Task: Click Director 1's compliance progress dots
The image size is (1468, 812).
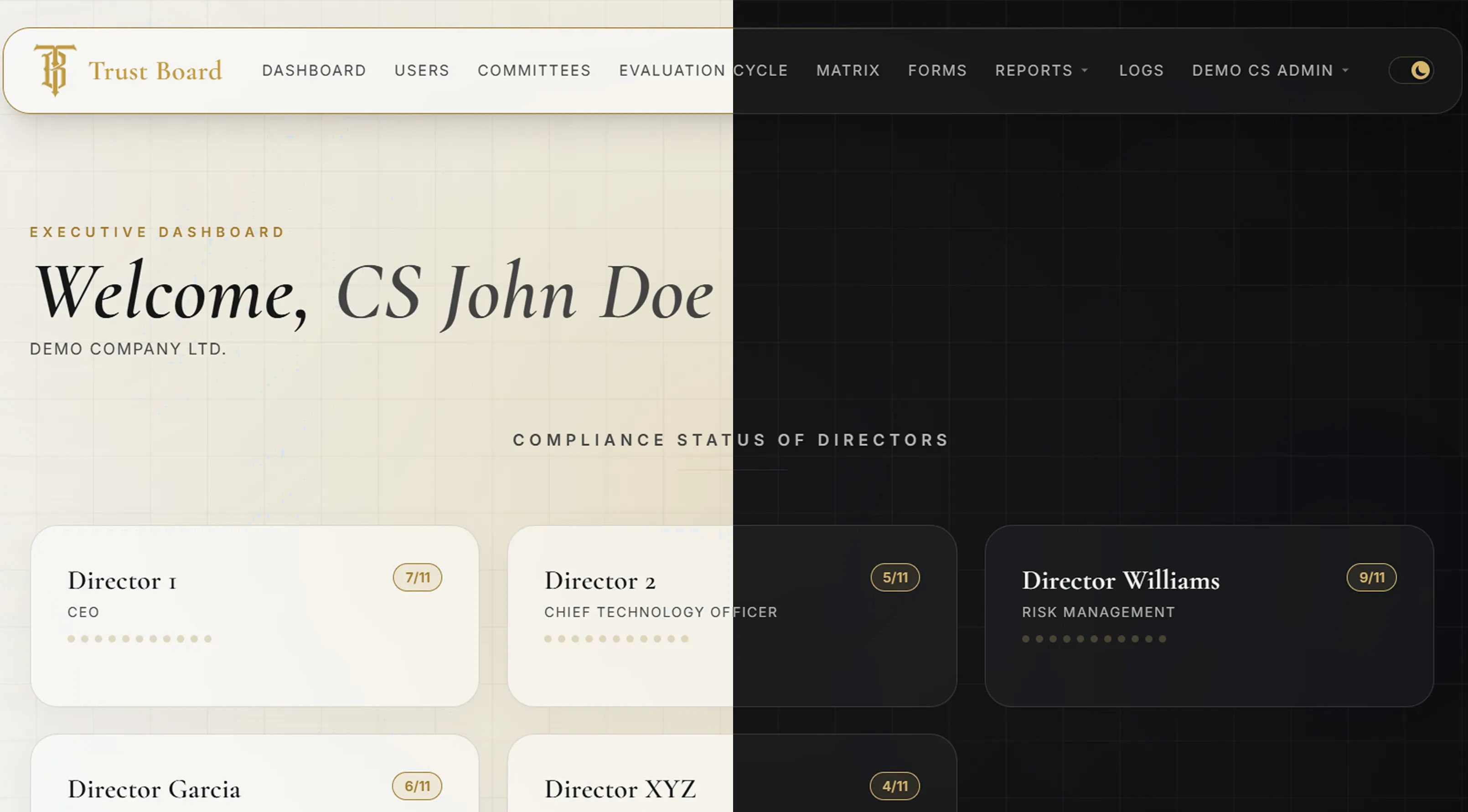Action: point(140,639)
